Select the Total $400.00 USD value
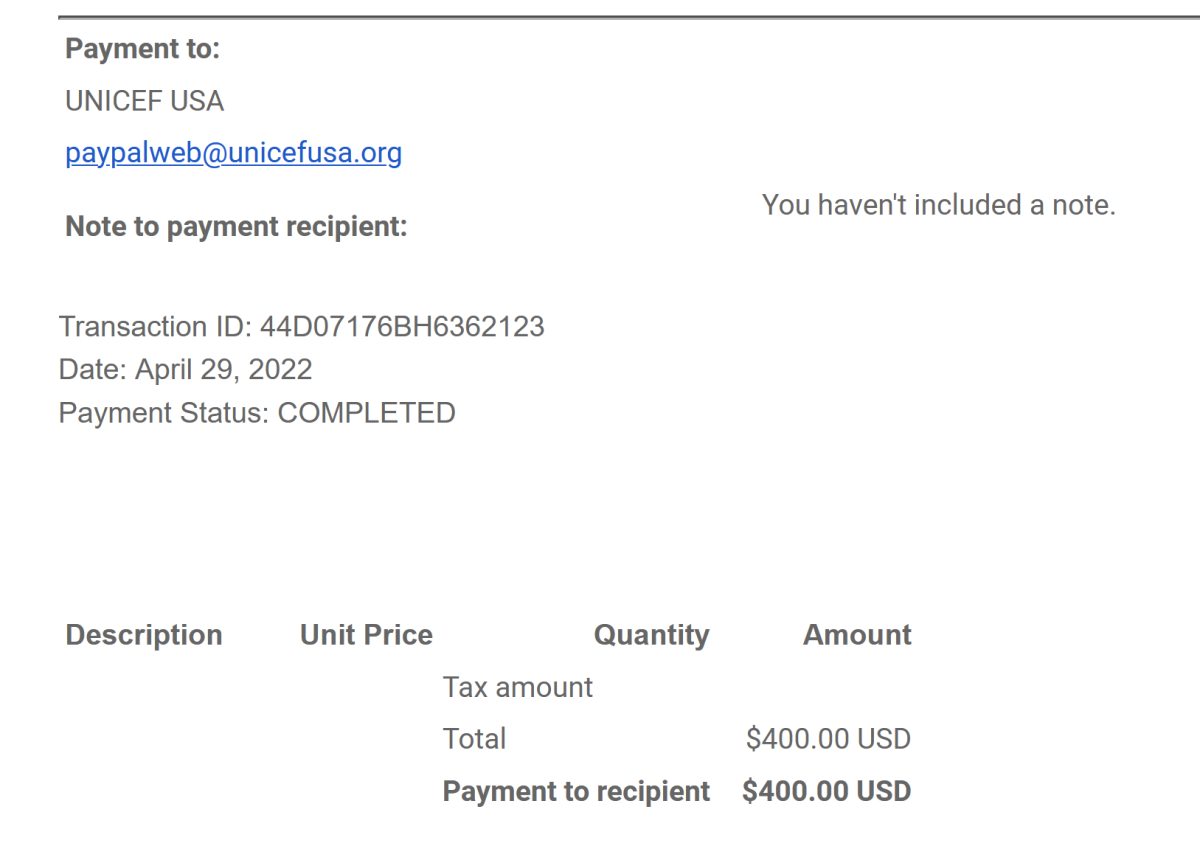This screenshot has height=846, width=1200. pos(829,739)
